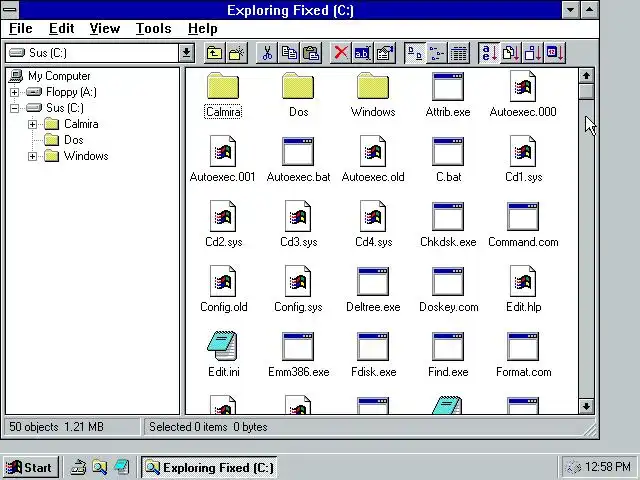The image size is (640, 480).
Task: Switch to small icons list view
Action: 437,53
